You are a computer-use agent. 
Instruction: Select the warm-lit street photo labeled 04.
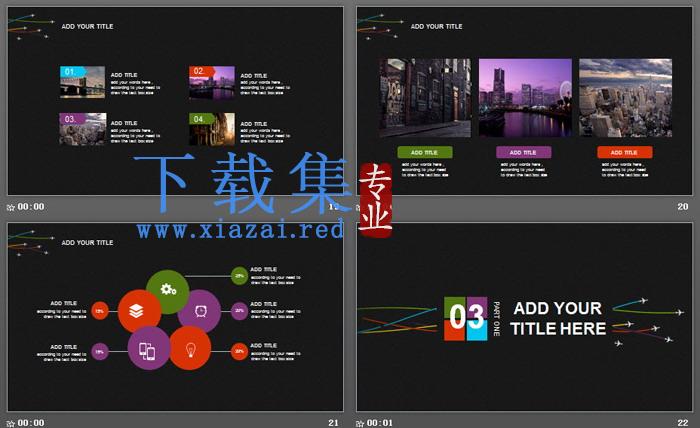212,129
